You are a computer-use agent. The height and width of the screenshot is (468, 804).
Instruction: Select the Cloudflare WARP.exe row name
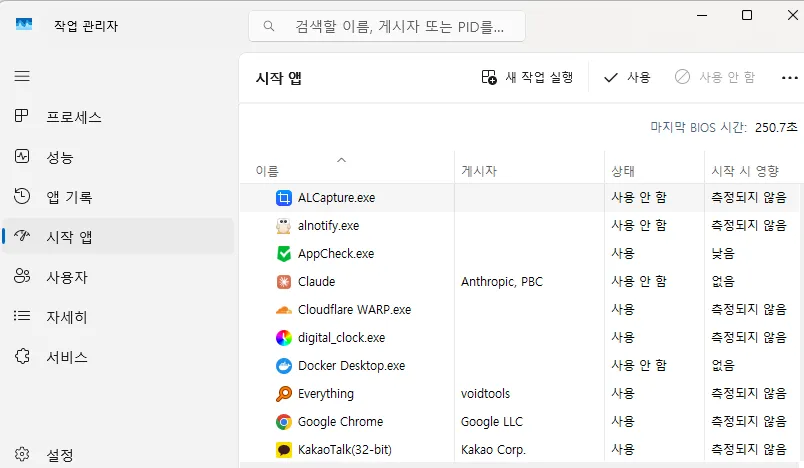click(x=354, y=310)
